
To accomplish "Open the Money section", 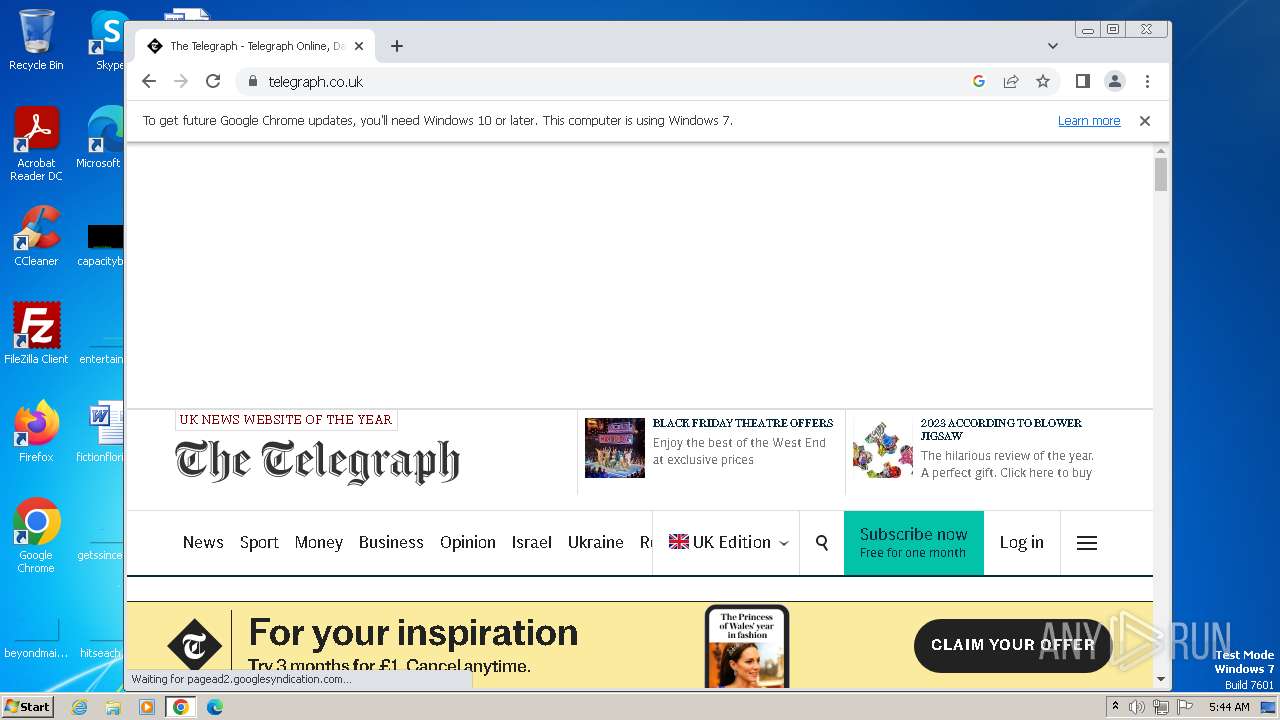I will pyautogui.click(x=319, y=542).
